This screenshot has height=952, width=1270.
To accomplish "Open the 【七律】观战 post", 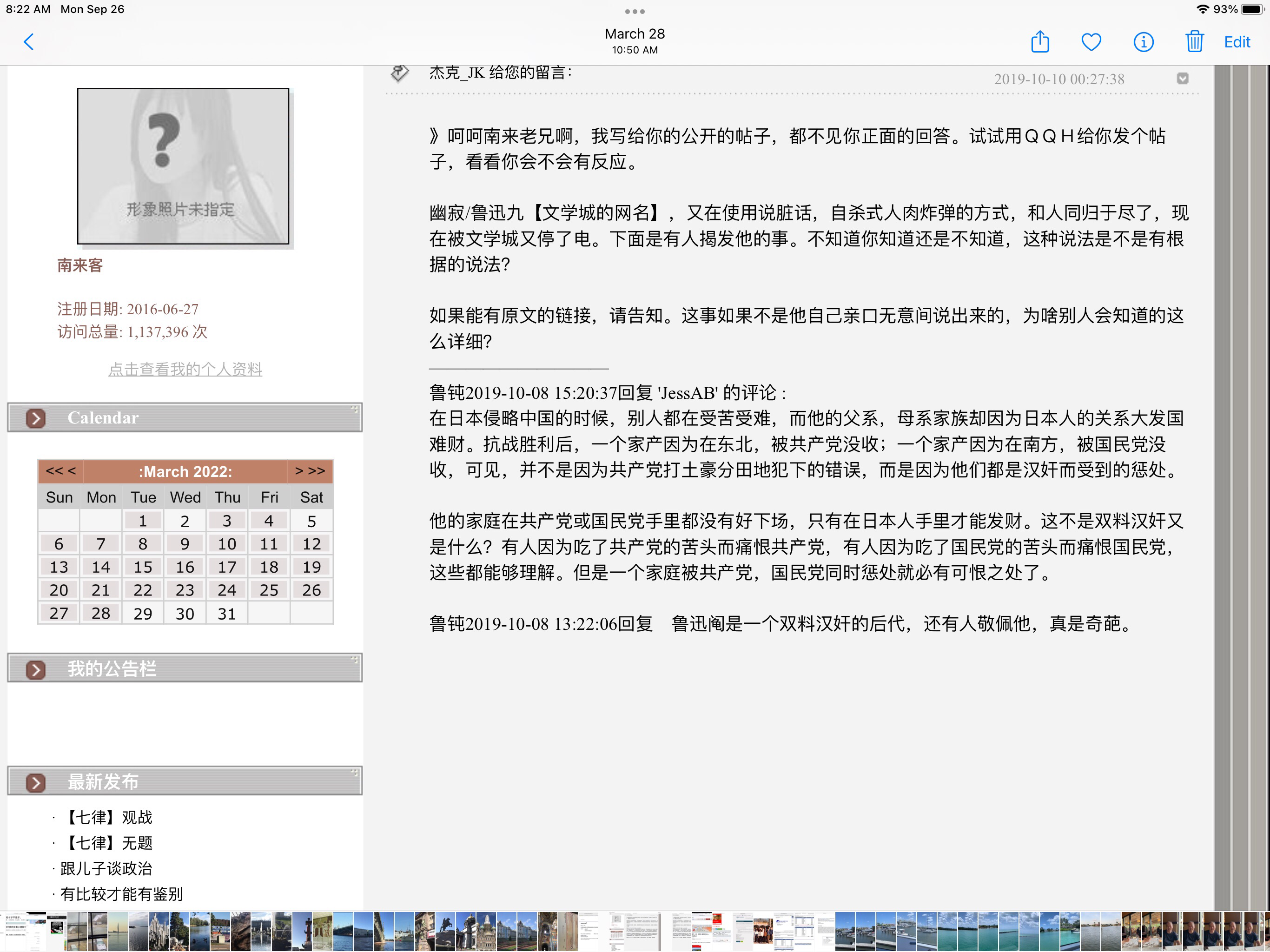I will coord(108,817).
